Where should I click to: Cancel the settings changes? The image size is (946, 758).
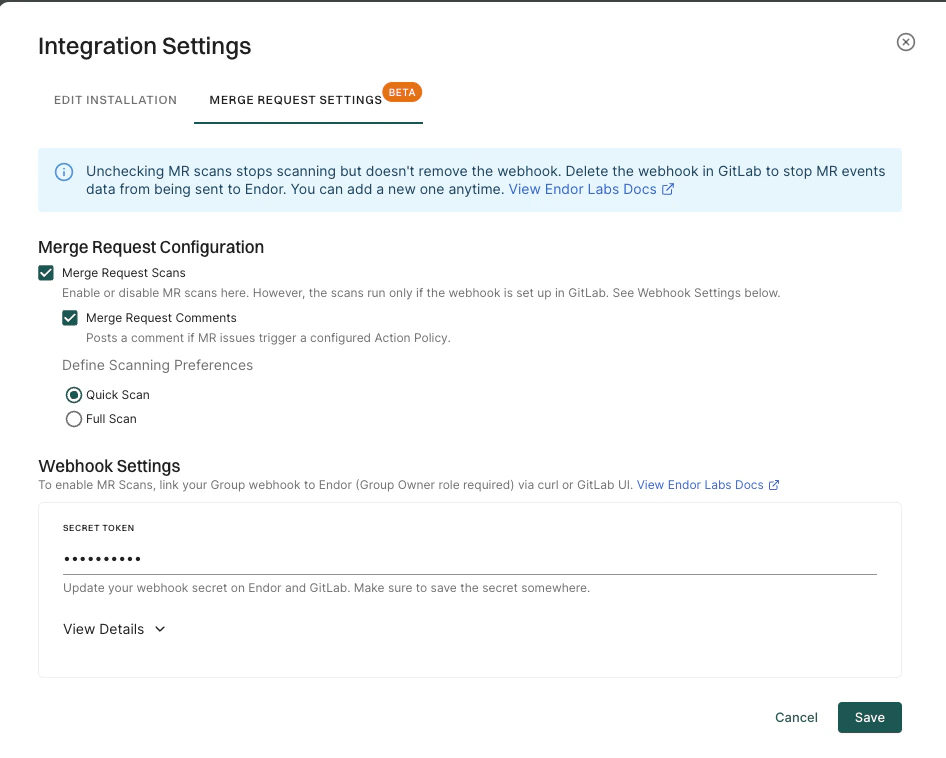point(795,717)
